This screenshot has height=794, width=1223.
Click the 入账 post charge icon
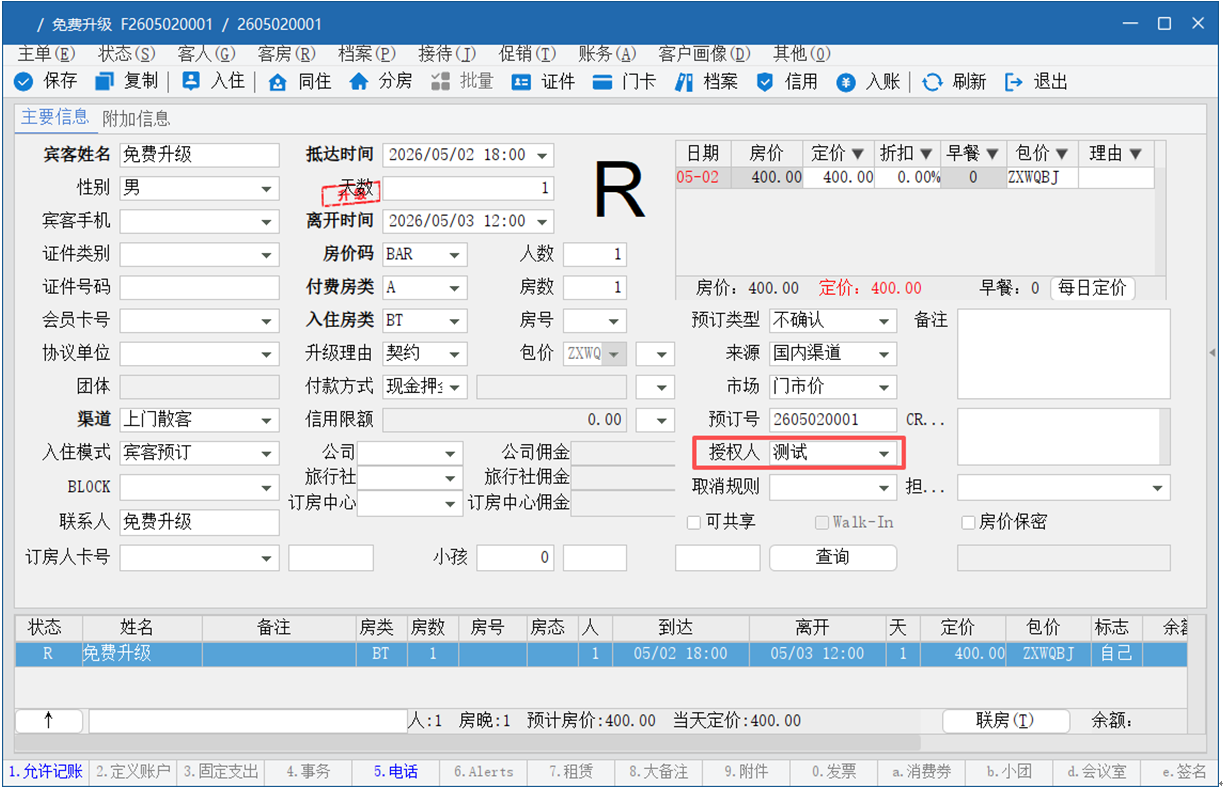tap(846, 82)
